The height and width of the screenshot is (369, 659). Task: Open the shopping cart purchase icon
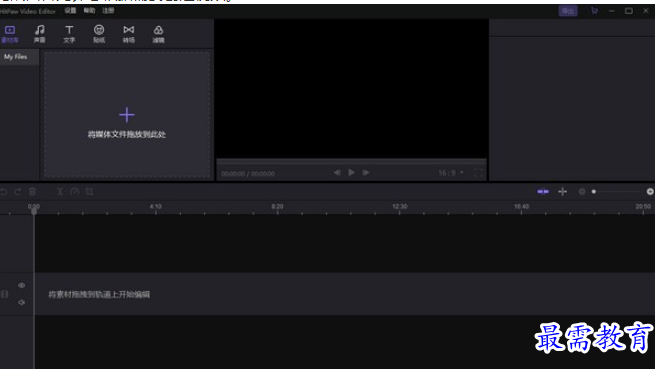coord(594,11)
